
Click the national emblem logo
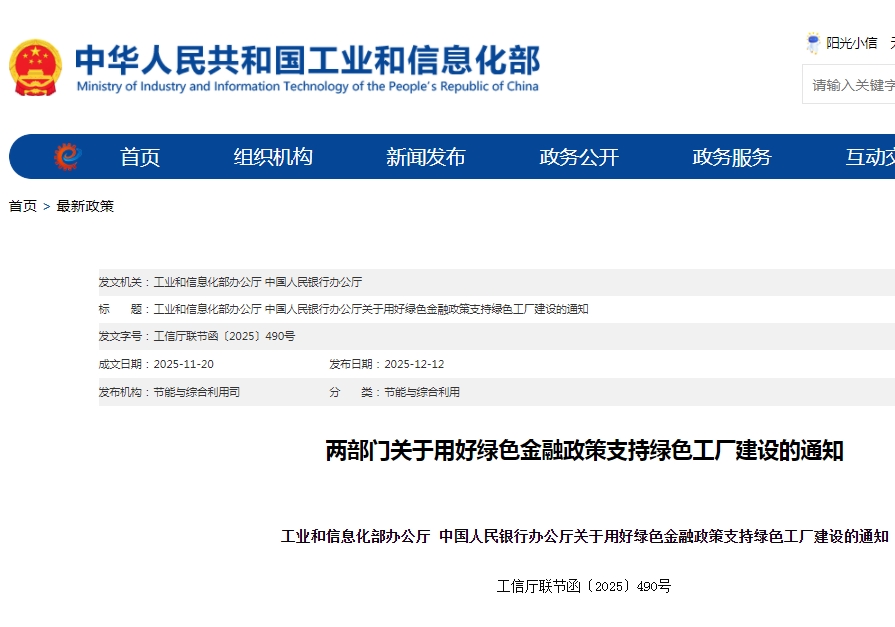35,68
